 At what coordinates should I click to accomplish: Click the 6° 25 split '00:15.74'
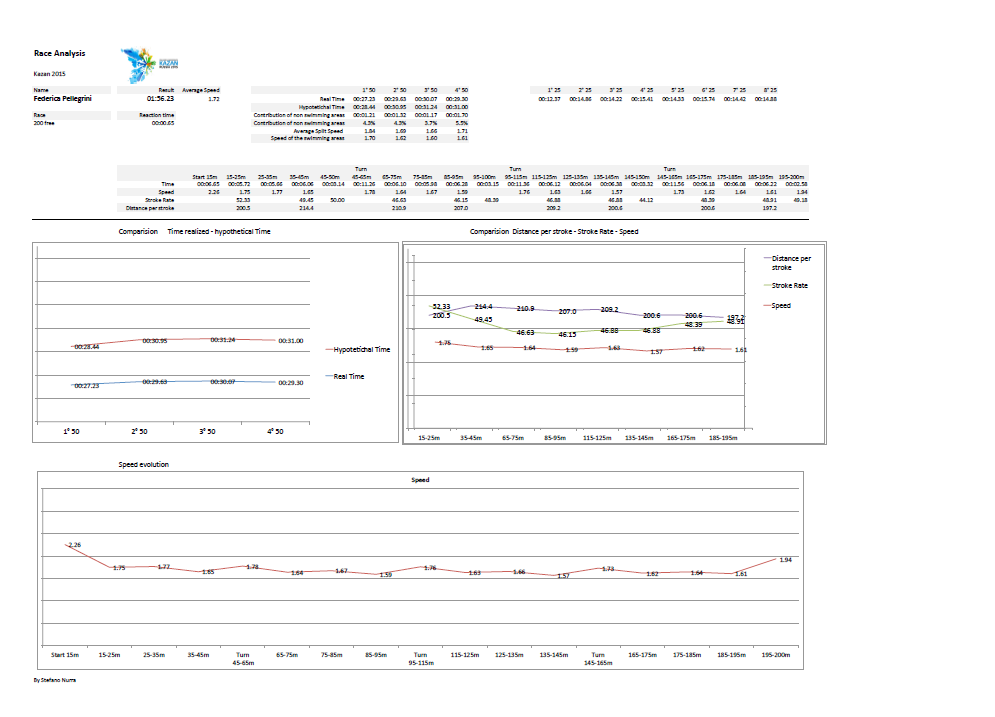pos(704,99)
